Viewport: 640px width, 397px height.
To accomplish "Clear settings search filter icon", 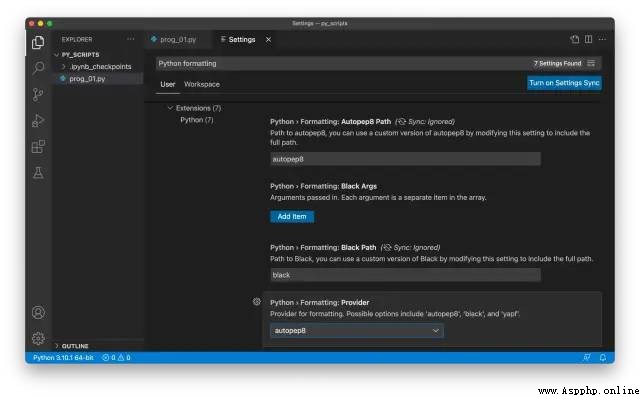I will tap(591, 63).
